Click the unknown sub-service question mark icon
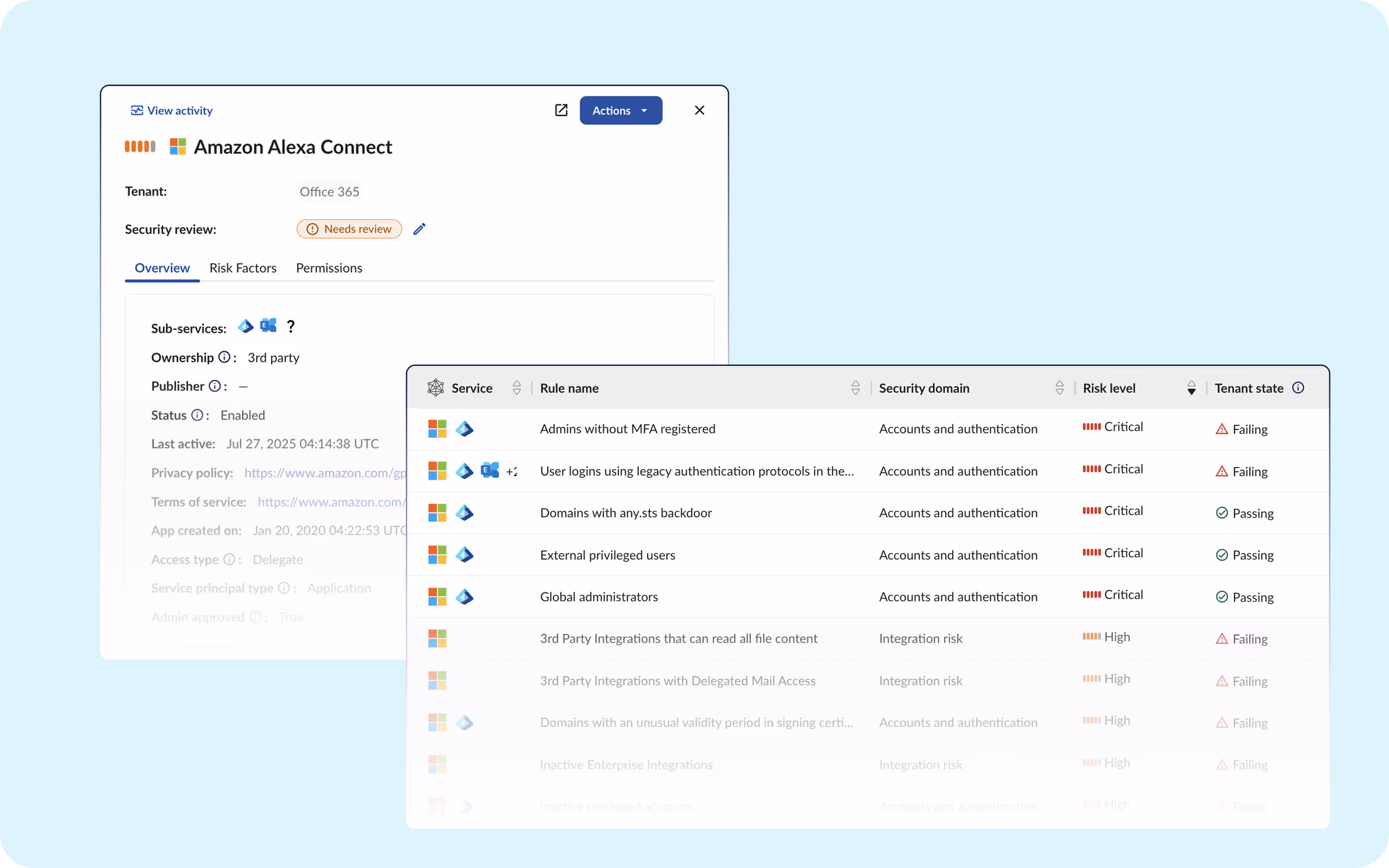Viewport: 1389px width, 868px height. point(291,326)
